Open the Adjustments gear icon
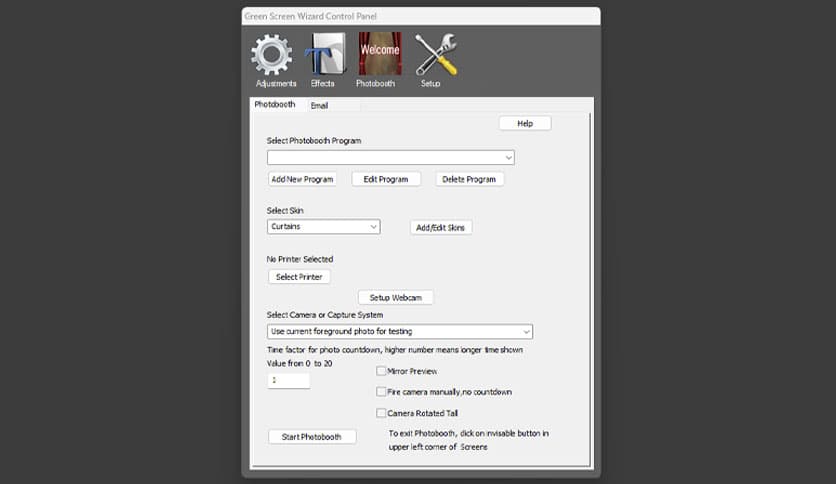836x484 pixels. point(271,55)
